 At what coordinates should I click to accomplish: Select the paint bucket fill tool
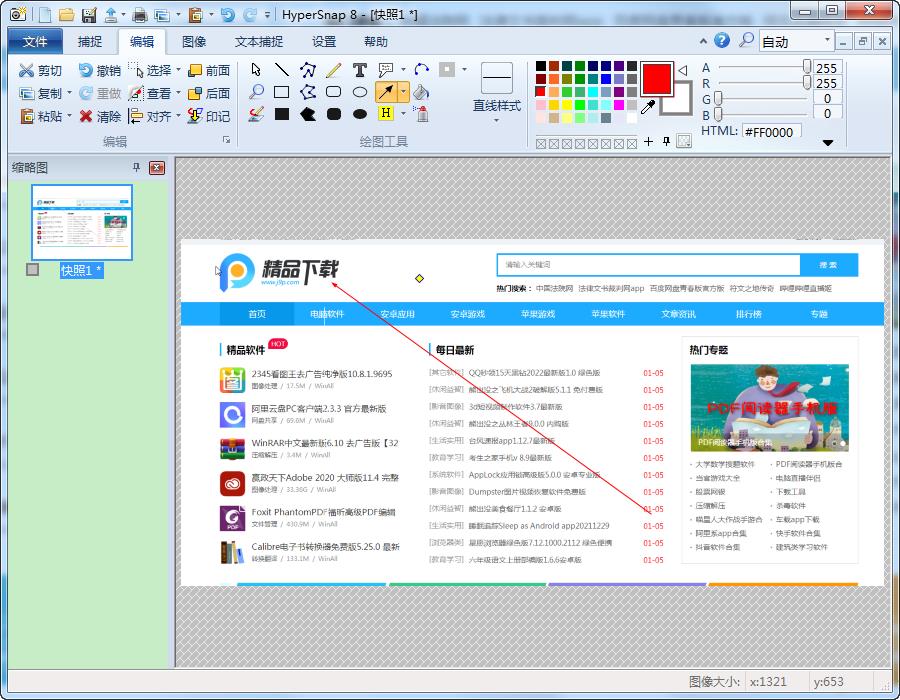[421, 92]
